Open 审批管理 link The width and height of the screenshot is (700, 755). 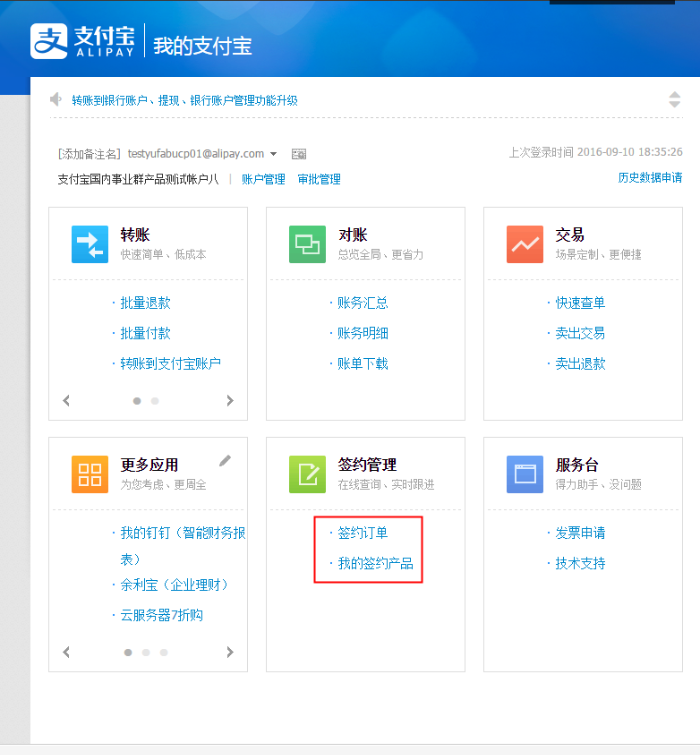319,179
